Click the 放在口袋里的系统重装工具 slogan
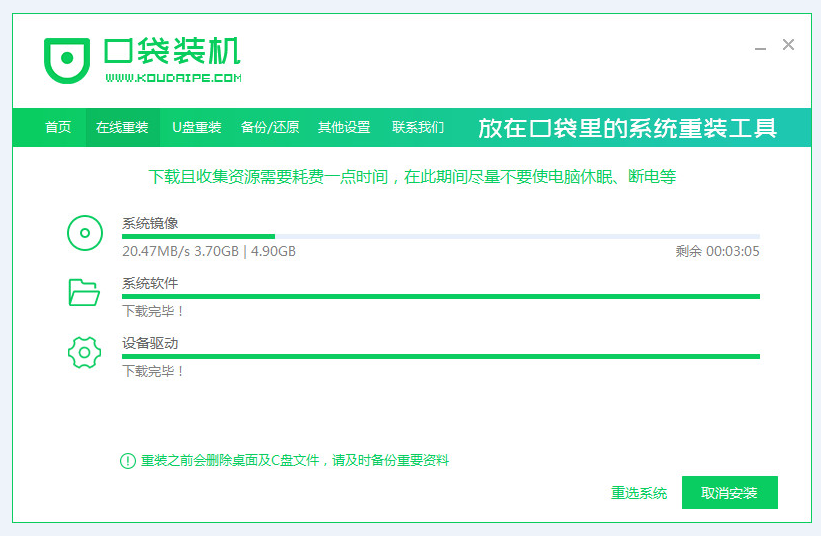Screen dimensions: 821x536 tap(627, 128)
